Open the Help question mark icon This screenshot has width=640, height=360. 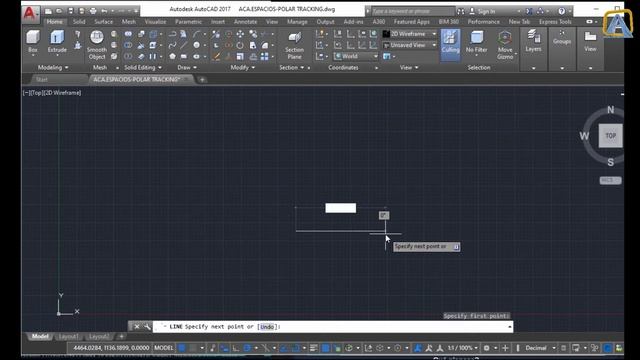pos(562,11)
